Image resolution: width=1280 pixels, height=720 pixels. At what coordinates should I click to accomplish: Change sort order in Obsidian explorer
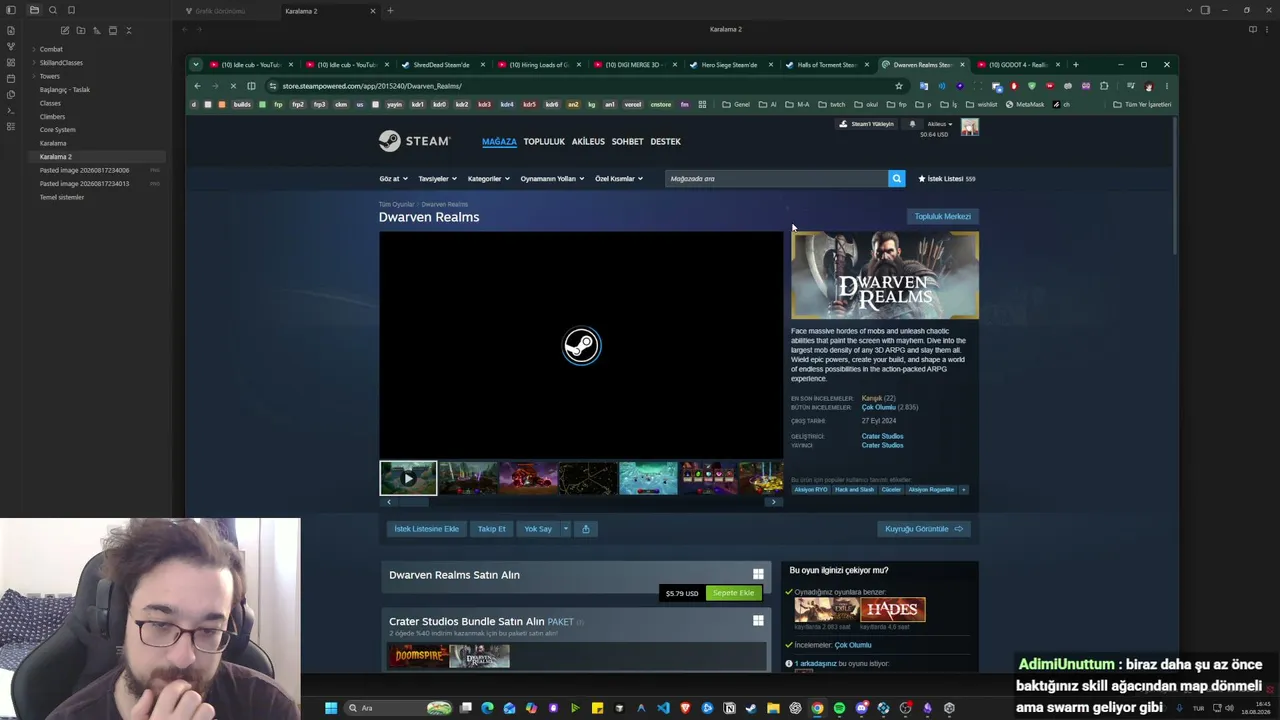tap(97, 30)
